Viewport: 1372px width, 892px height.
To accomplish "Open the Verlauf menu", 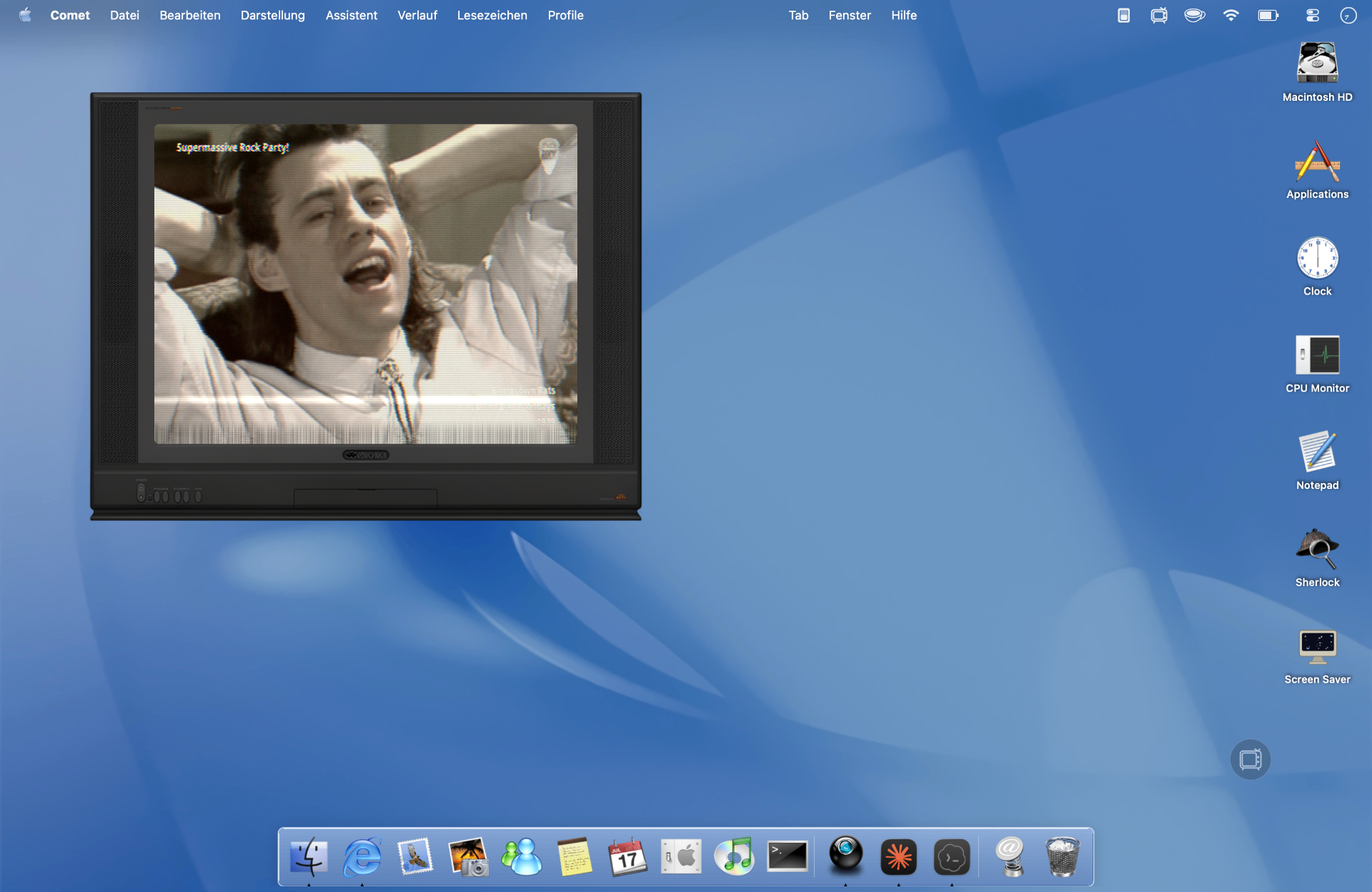I will 417,15.
